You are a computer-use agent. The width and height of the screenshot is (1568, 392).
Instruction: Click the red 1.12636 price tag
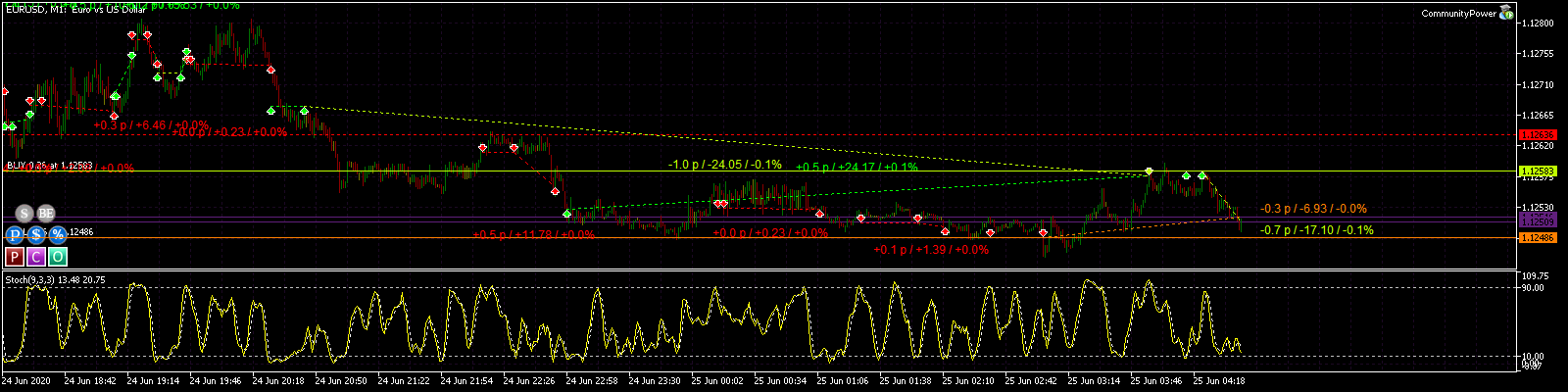tap(1536, 134)
